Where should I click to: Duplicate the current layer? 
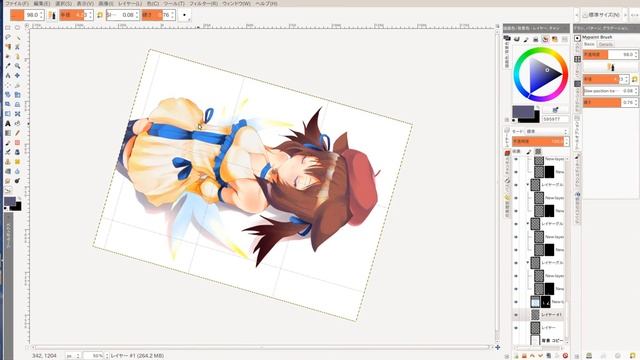(x=549, y=356)
